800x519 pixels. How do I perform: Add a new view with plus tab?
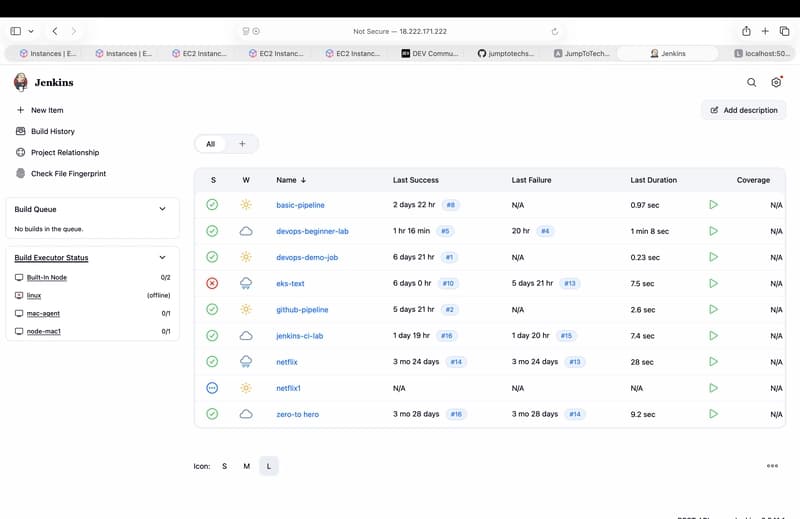(x=241, y=144)
